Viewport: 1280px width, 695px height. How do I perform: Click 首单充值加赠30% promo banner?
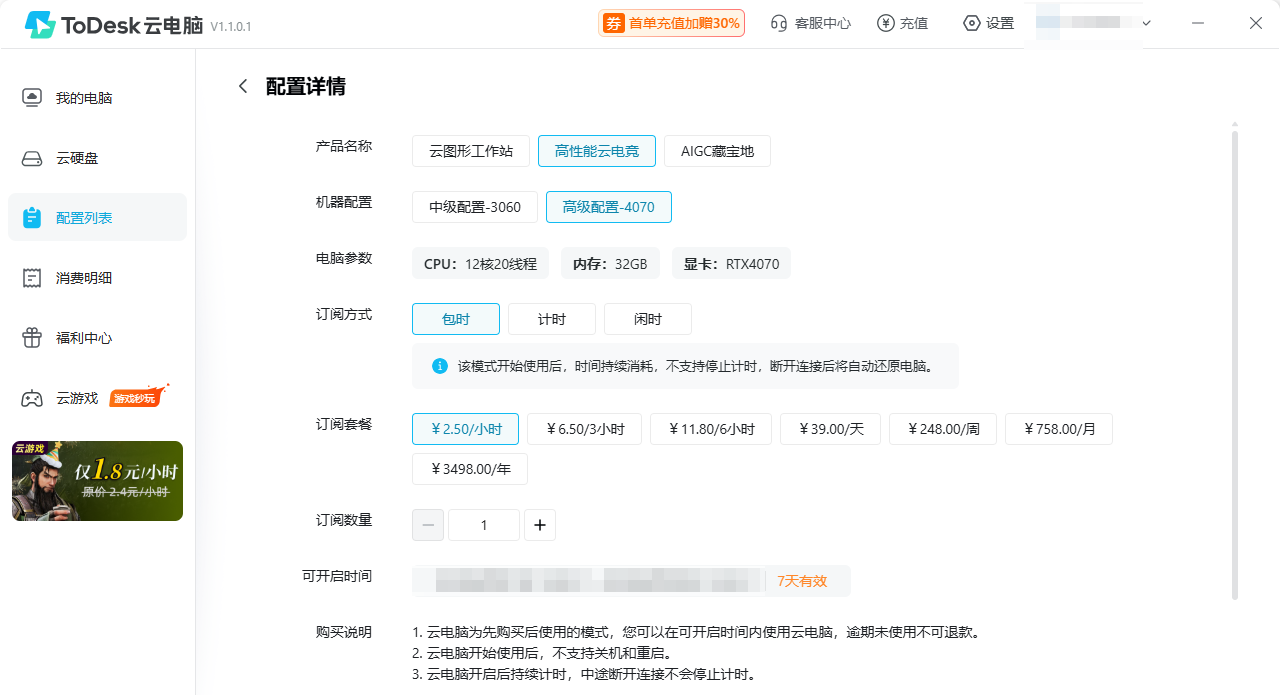[x=672, y=23]
